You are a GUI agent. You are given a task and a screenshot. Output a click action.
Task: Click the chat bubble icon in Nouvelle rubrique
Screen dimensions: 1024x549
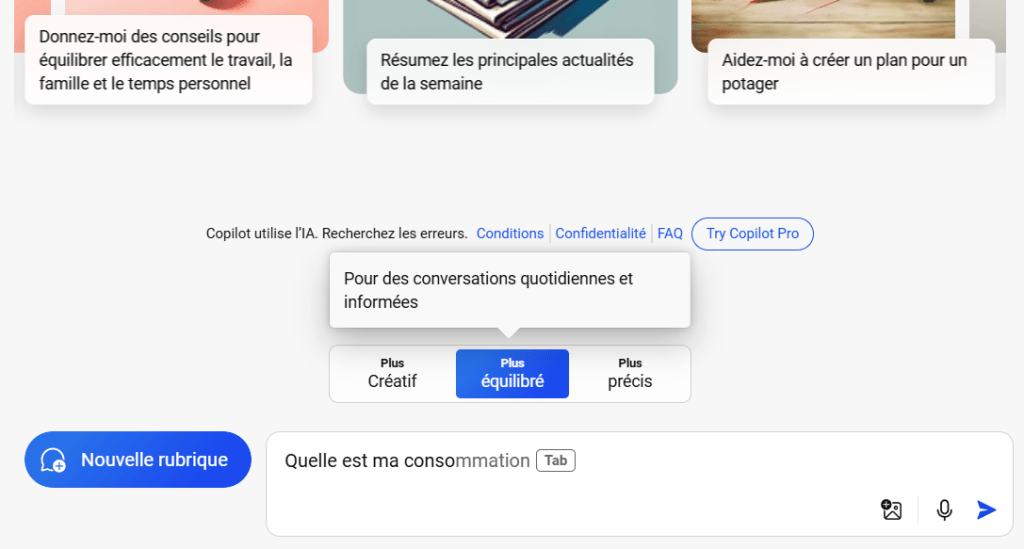click(x=53, y=460)
